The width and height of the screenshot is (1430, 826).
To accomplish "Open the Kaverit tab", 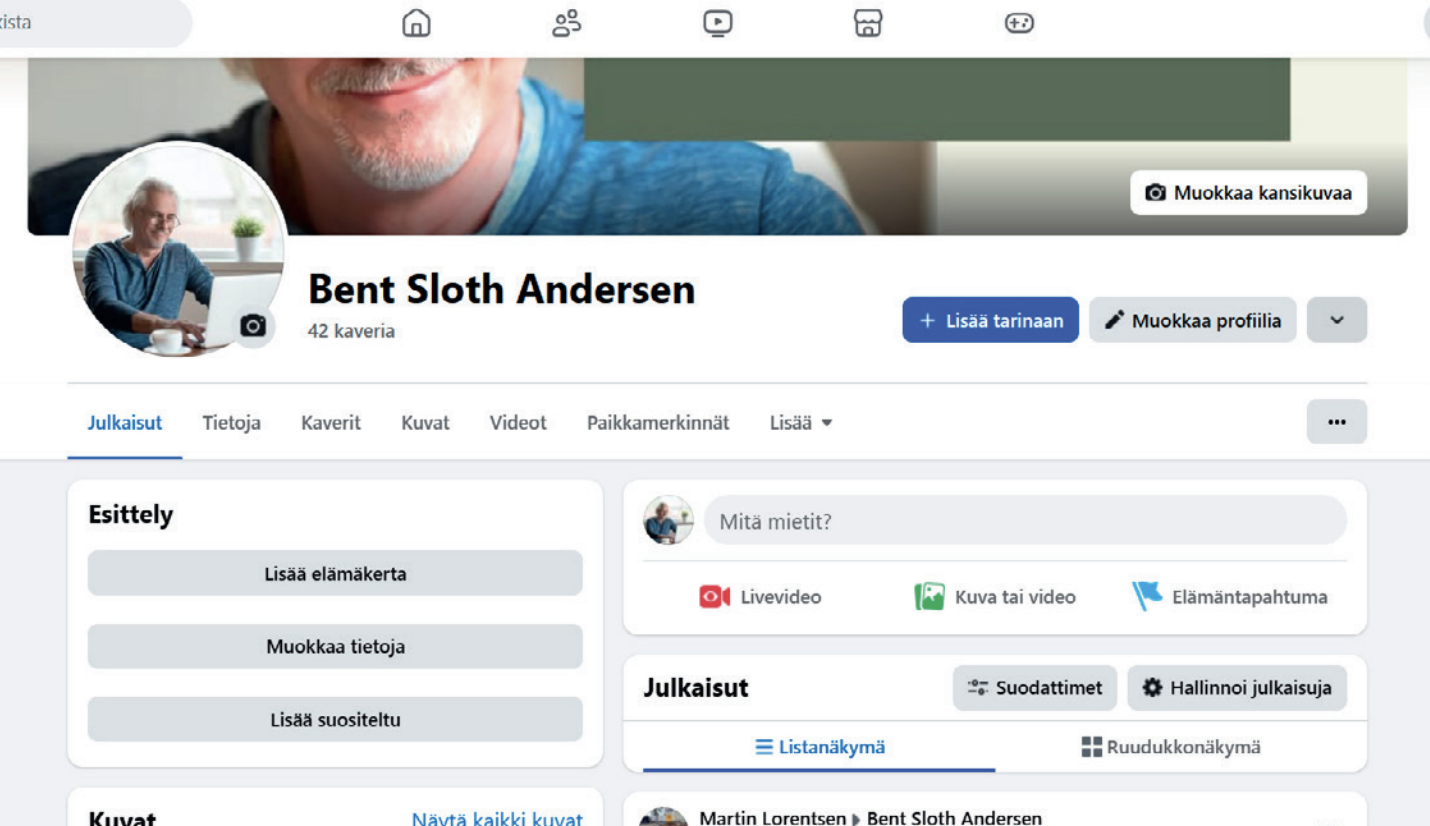I will (x=331, y=423).
